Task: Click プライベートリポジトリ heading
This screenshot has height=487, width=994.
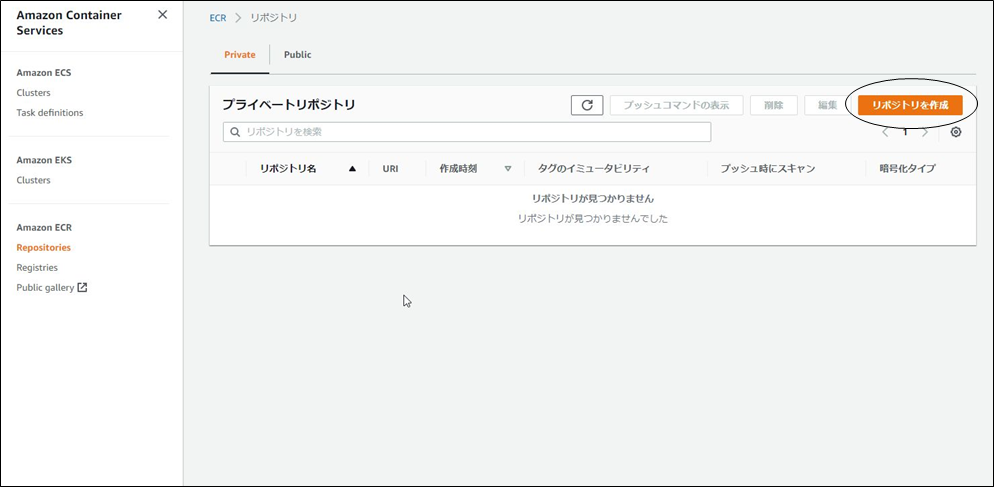Action: click(x=288, y=105)
